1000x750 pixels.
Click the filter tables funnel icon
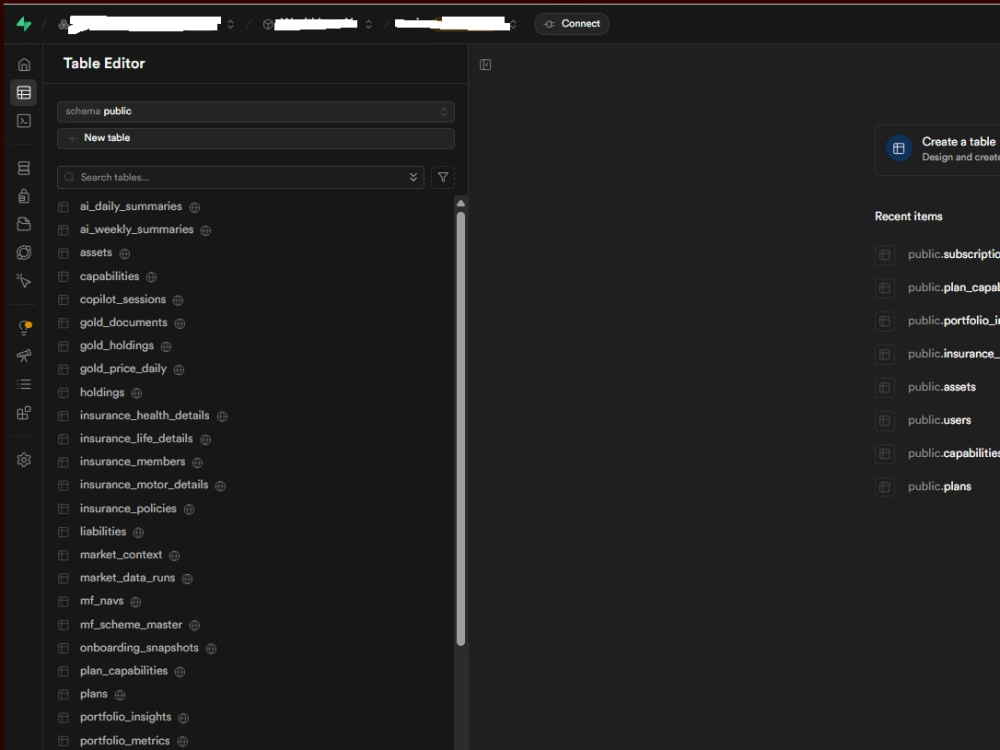[x=443, y=177]
